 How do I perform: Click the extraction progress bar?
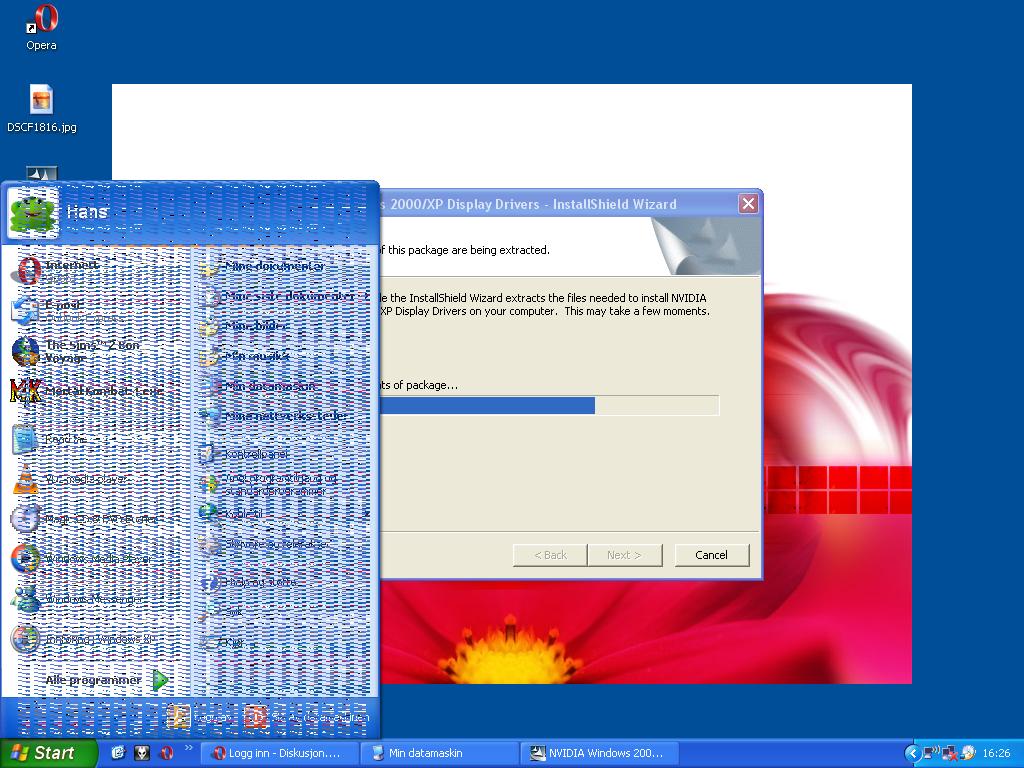pos(549,406)
